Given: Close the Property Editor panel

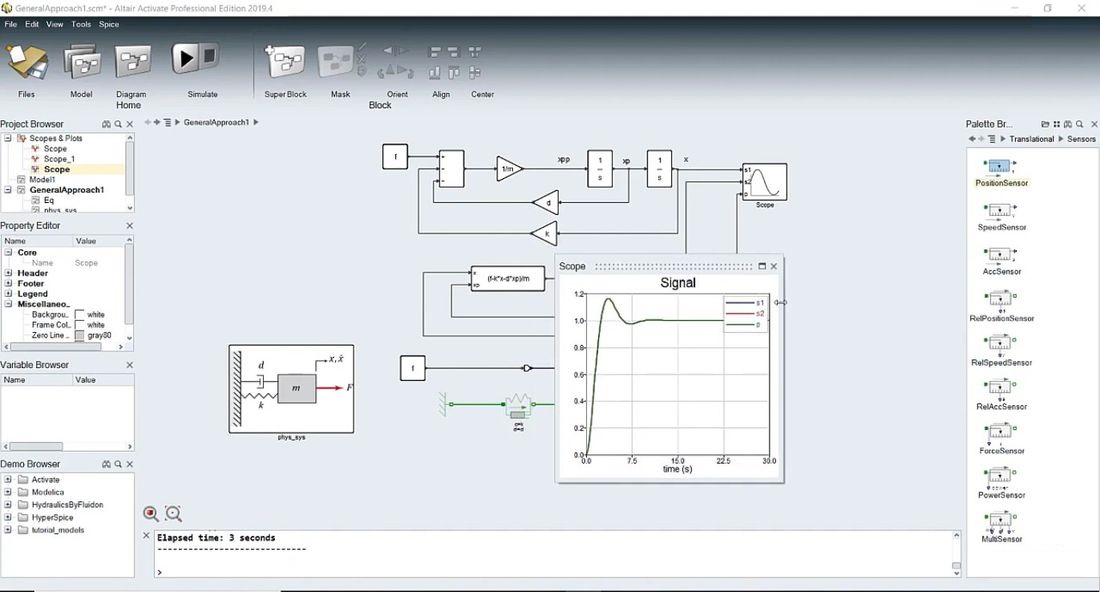Looking at the screenshot, I should point(129,226).
